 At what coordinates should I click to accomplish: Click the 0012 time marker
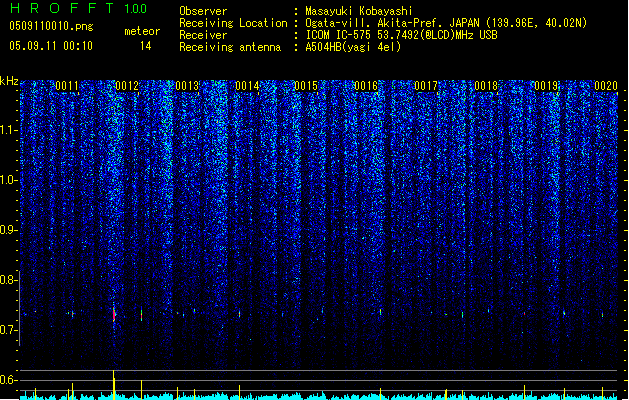[x=127, y=86]
